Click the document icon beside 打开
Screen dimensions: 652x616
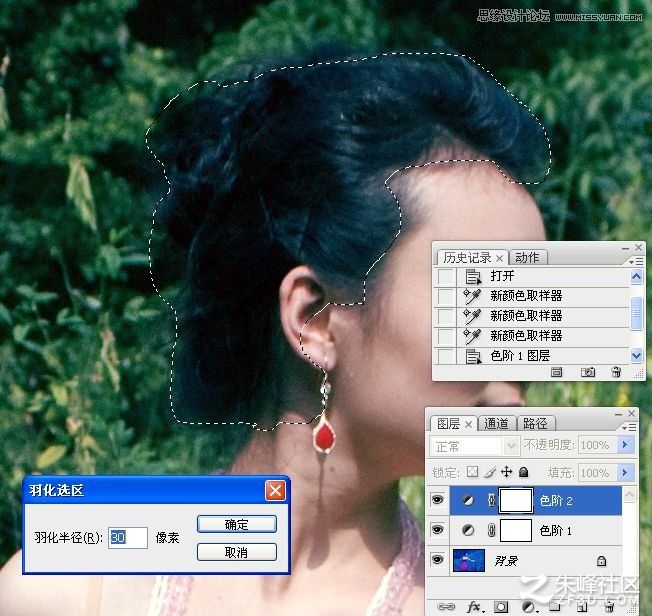473,276
